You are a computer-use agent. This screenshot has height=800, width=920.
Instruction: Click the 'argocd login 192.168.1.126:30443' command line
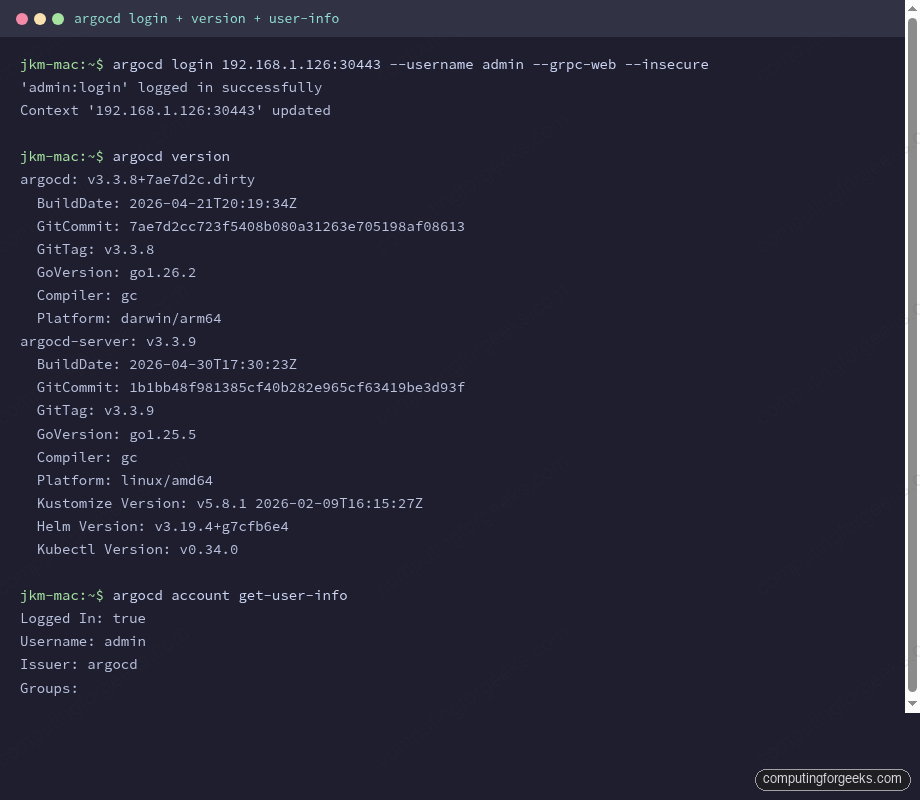click(364, 65)
